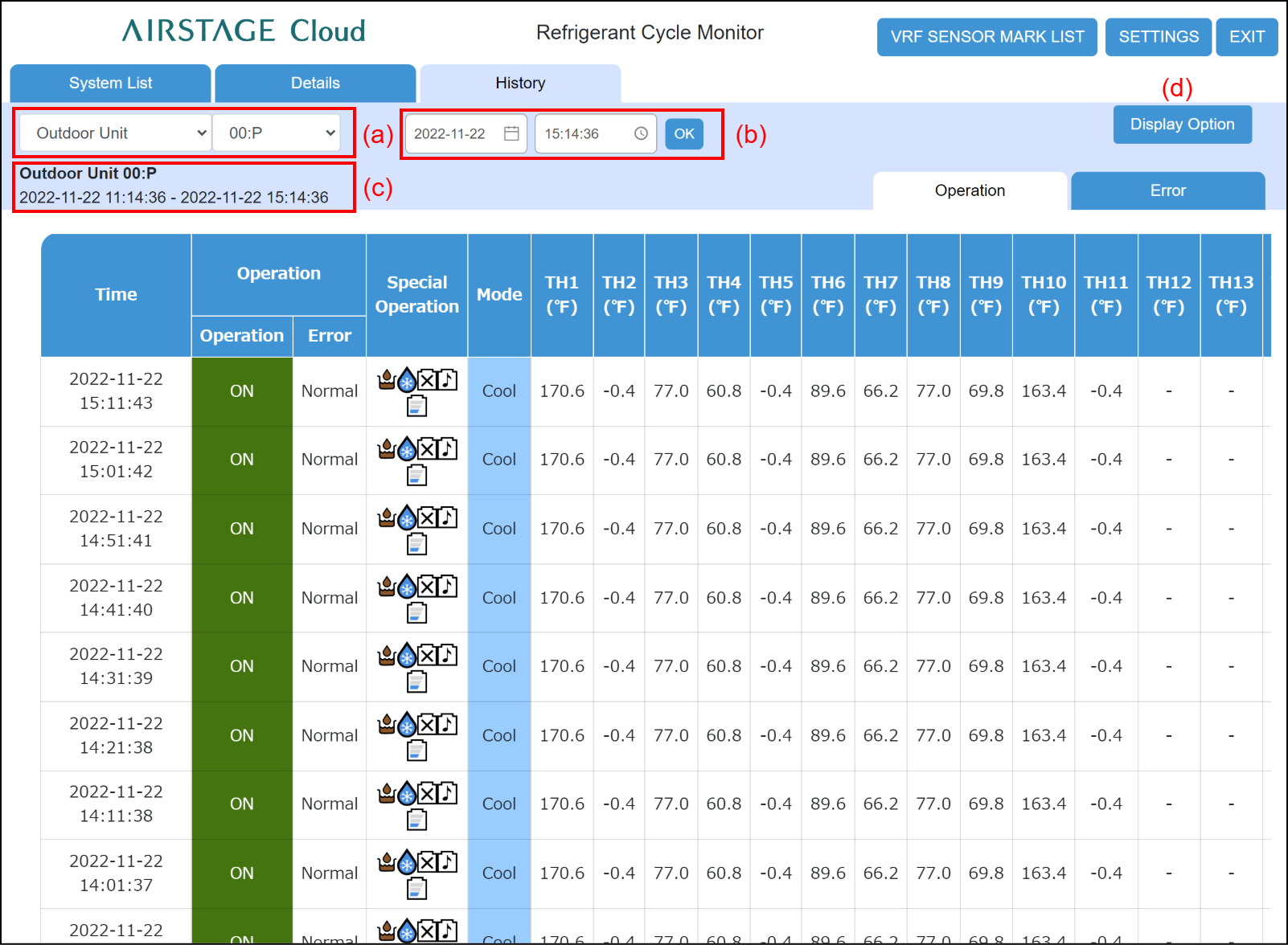This screenshot has width=1288, height=945.
Task: Open the Display Option button
Action: [1182, 125]
